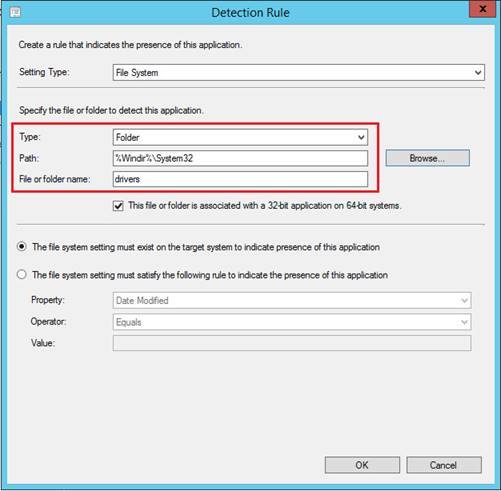Click the checkbox label about 32-bit application
This screenshot has height=491, width=501.
pos(265,206)
